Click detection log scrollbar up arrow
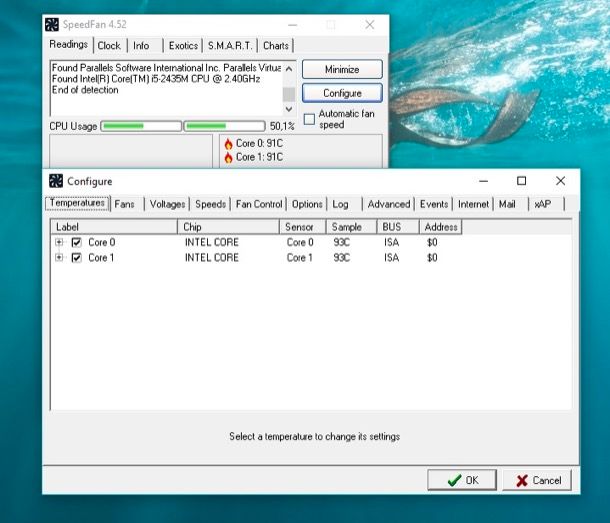The width and height of the screenshot is (610, 523). 289,69
